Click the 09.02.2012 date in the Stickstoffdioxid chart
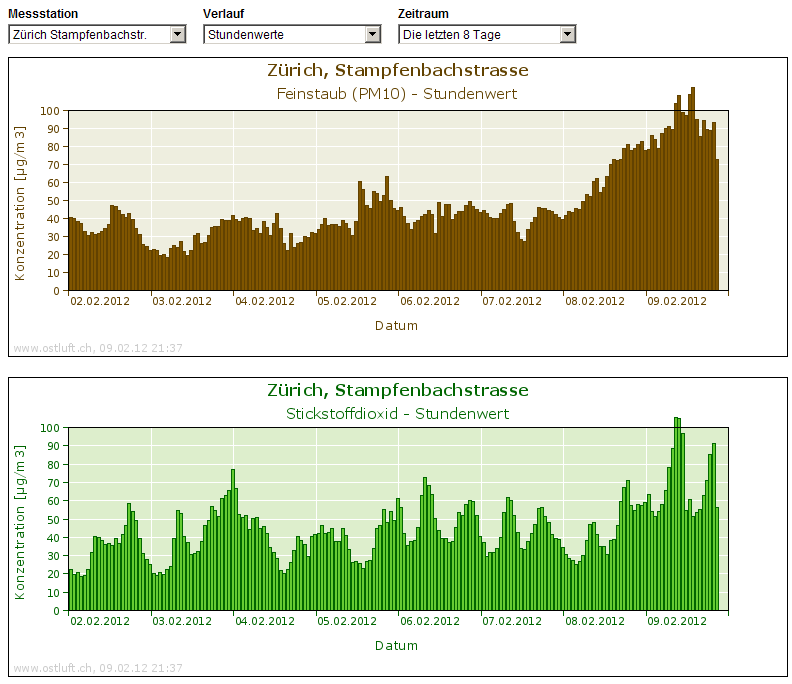The width and height of the screenshot is (792, 684). (676, 620)
